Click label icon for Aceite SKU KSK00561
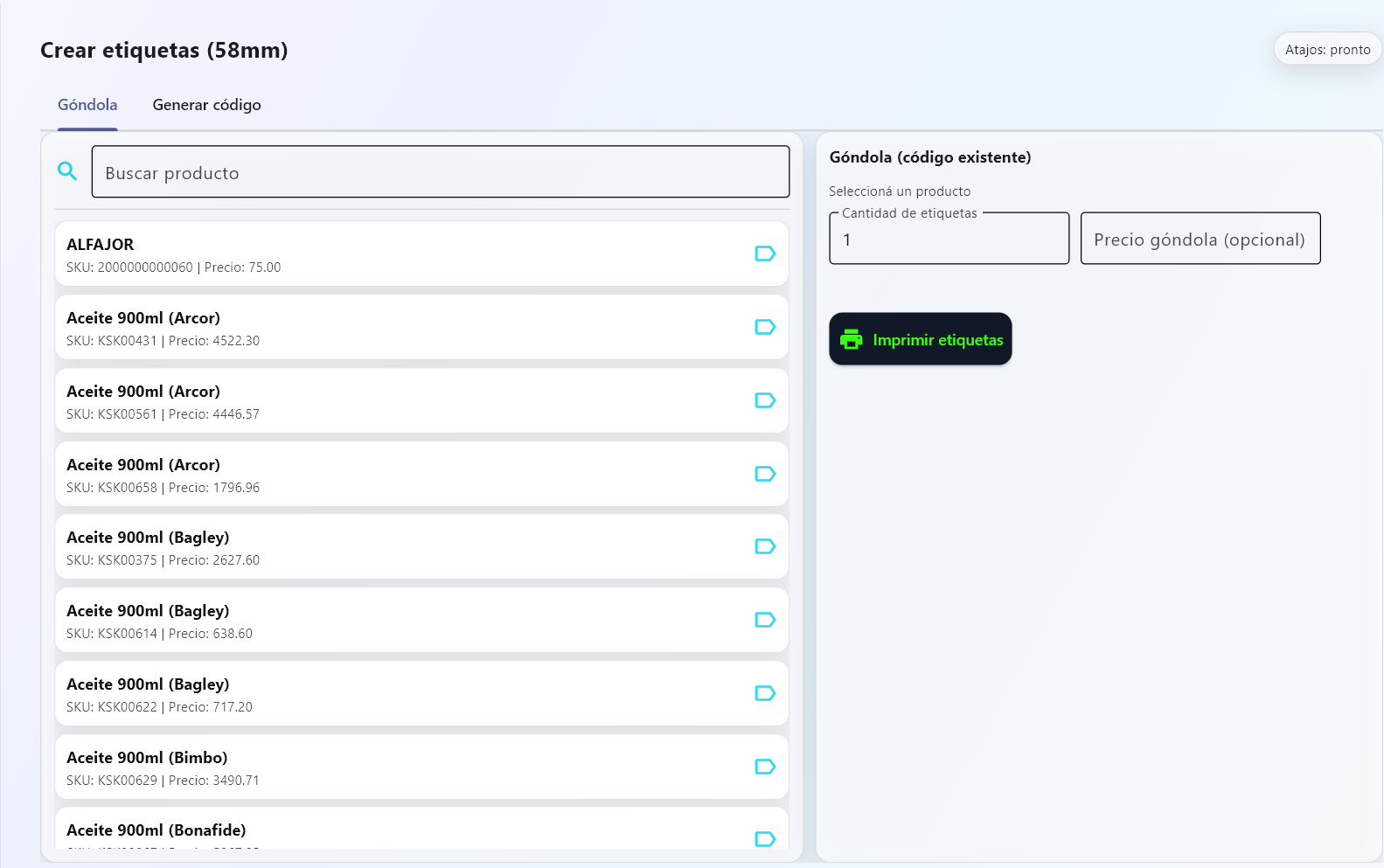This screenshot has height=868, width=1384. (x=765, y=400)
